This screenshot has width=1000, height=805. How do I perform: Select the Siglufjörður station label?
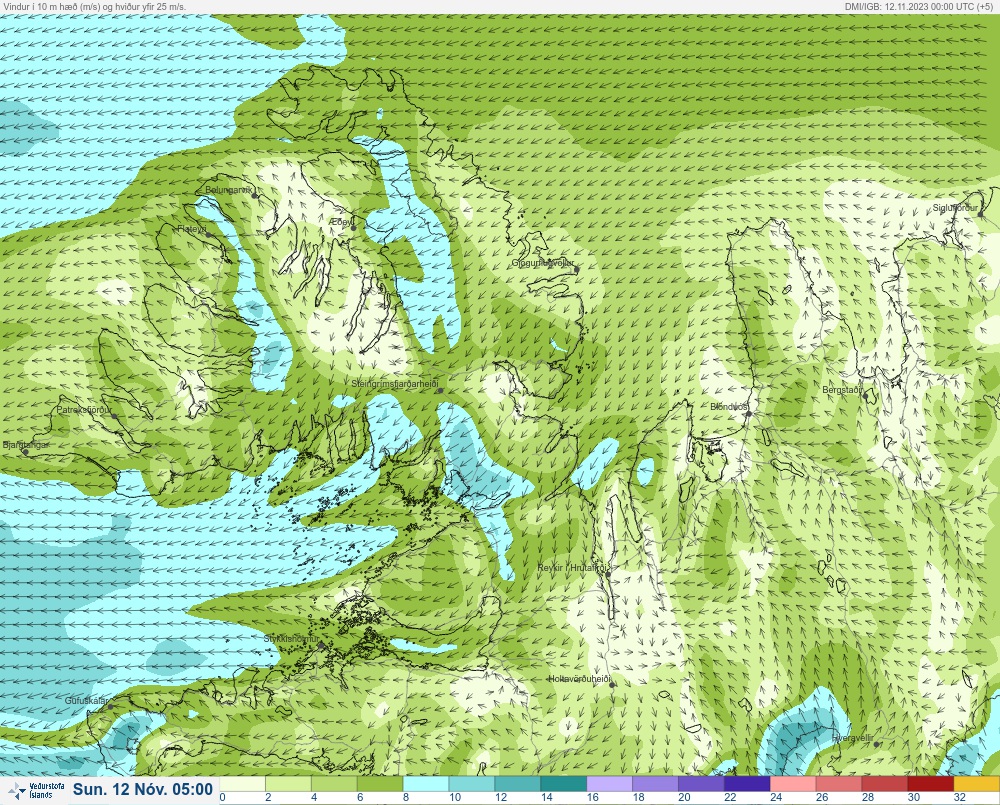coord(955,208)
